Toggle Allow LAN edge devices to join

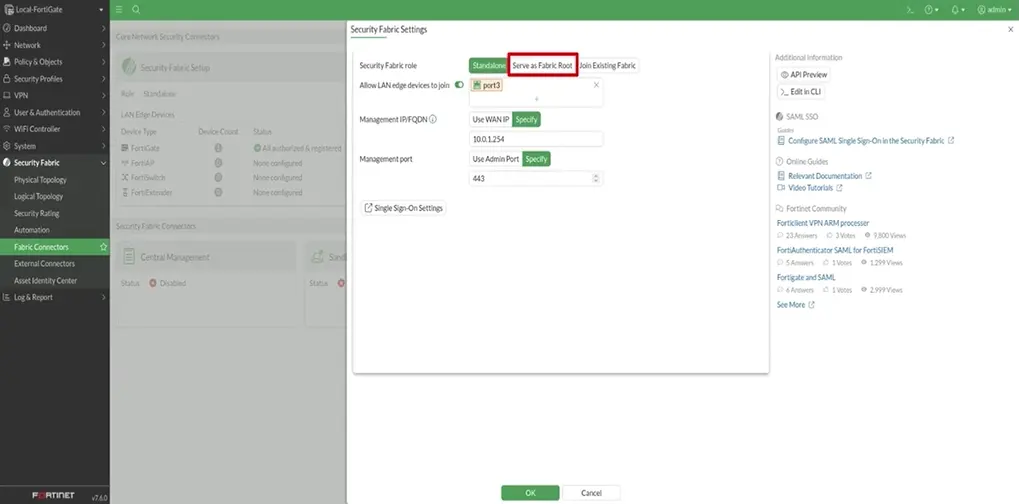pos(459,84)
